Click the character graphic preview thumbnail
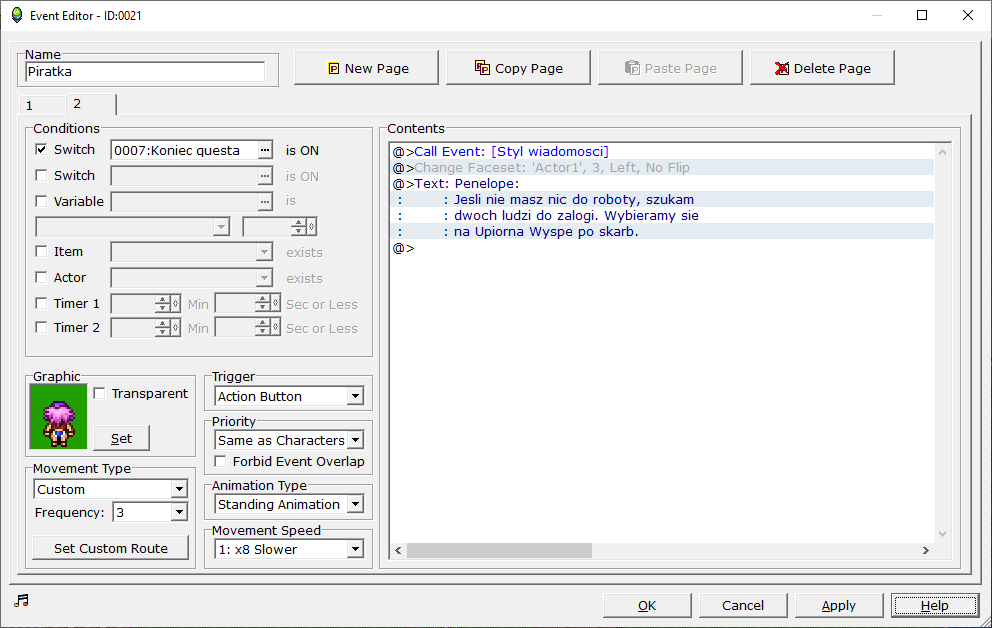Screen dimensions: 992x628 pos(58,416)
